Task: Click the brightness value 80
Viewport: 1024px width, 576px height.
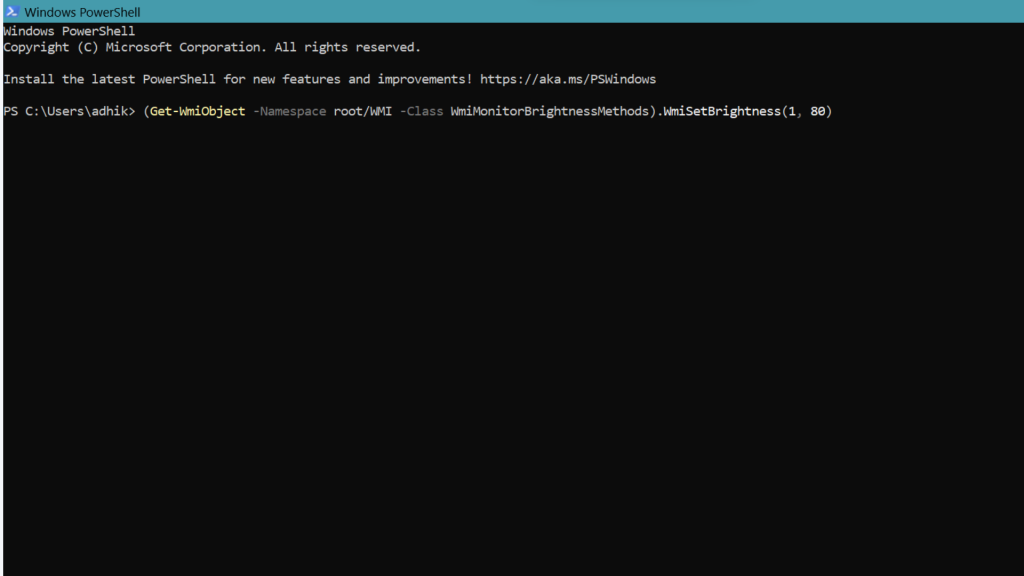Action: coord(818,111)
